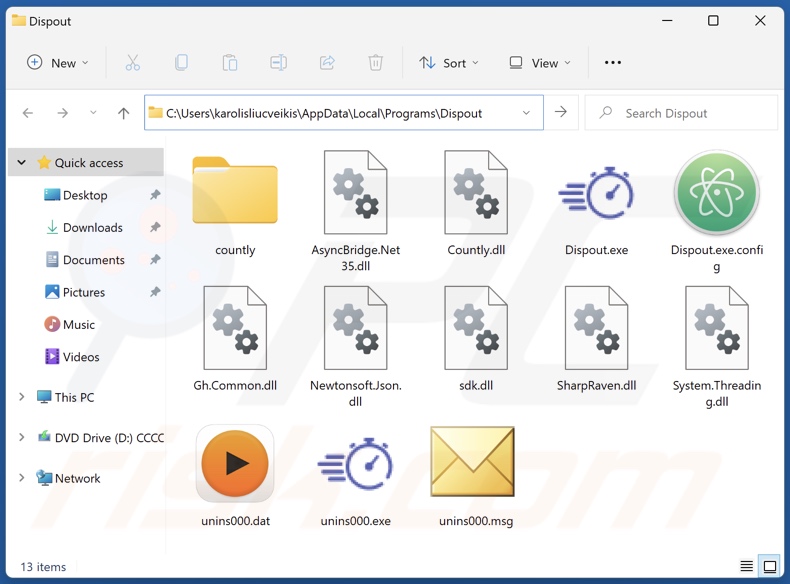Click the Go to arrow beside address
The width and height of the screenshot is (790, 584).
tap(561, 112)
